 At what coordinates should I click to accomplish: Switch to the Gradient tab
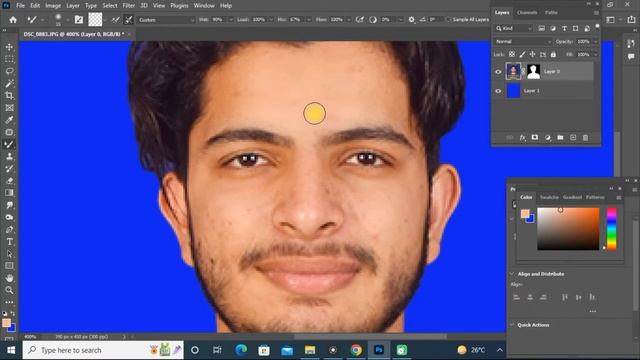tap(572, 197)
